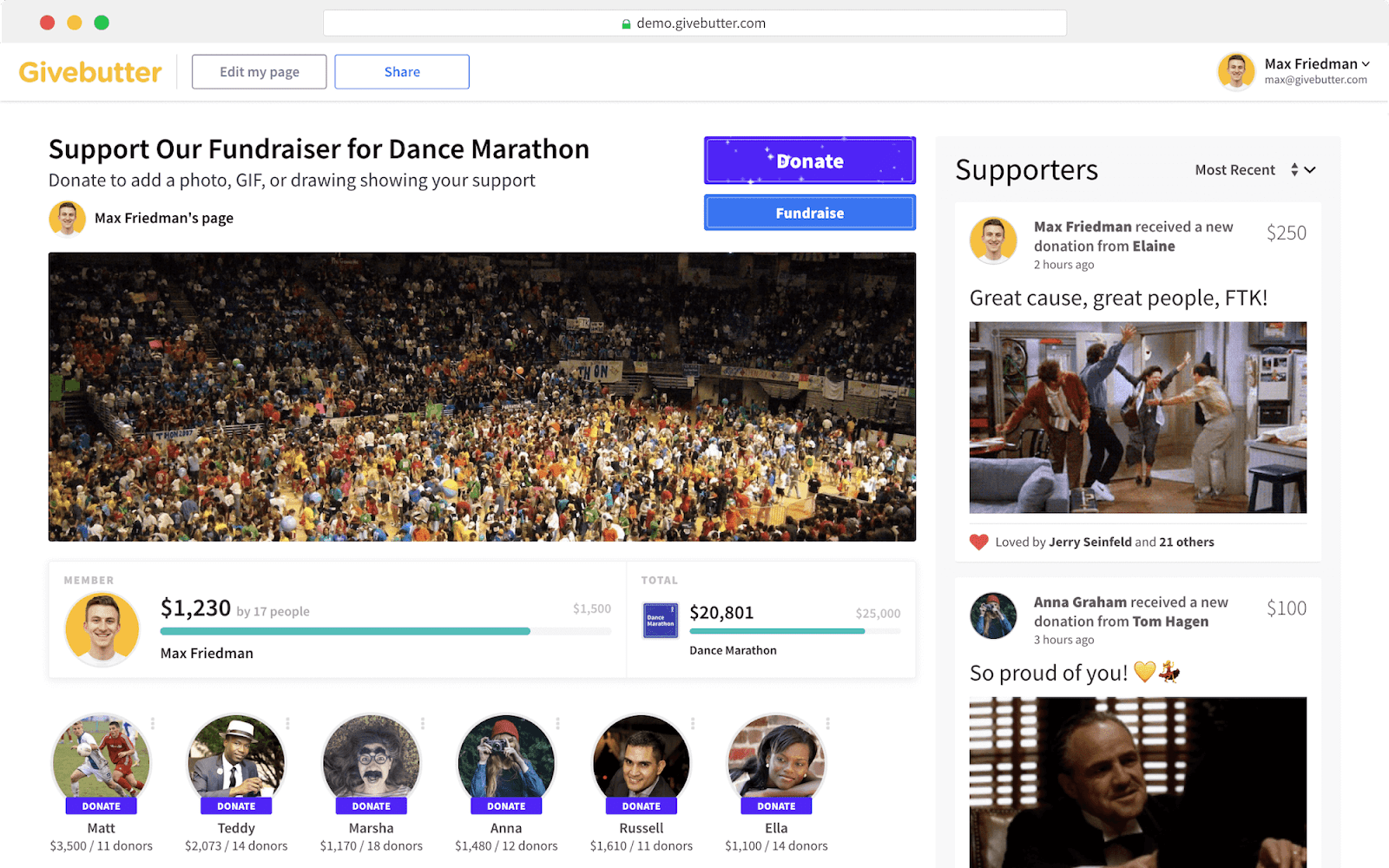The height and width of the screenshot is (868, 1389).
Task: Open Ella's three-dot options menu
Action: (x=827, y=723)
